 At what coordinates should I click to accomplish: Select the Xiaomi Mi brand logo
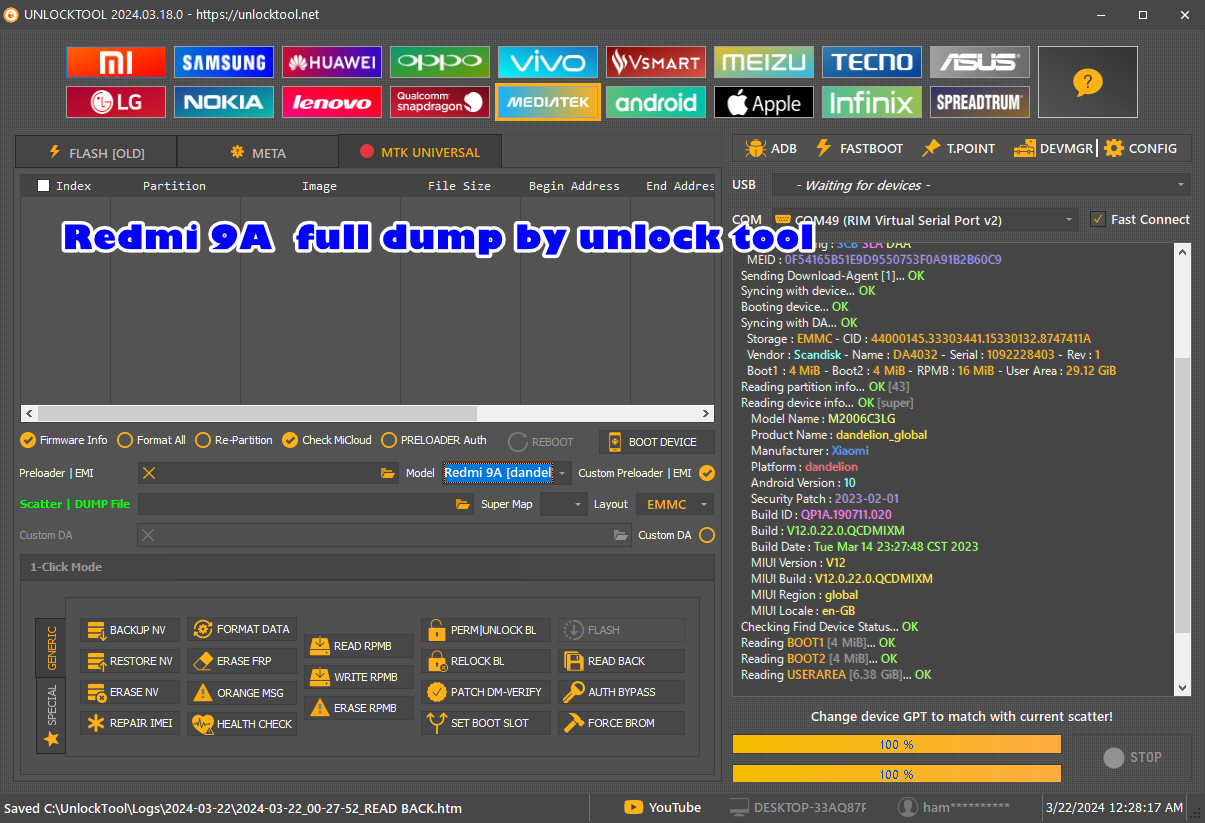coord(116,62)
